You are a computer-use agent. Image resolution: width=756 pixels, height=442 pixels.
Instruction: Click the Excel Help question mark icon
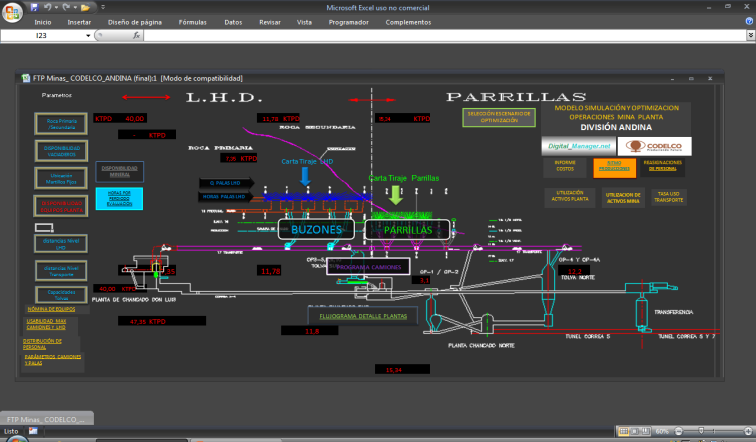(749, 21)
